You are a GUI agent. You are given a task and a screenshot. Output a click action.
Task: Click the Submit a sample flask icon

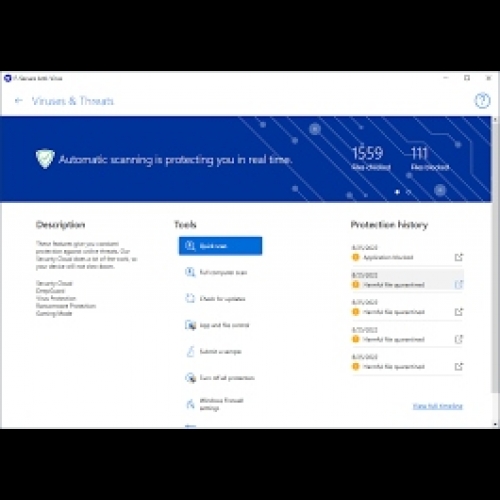[190, 351]
